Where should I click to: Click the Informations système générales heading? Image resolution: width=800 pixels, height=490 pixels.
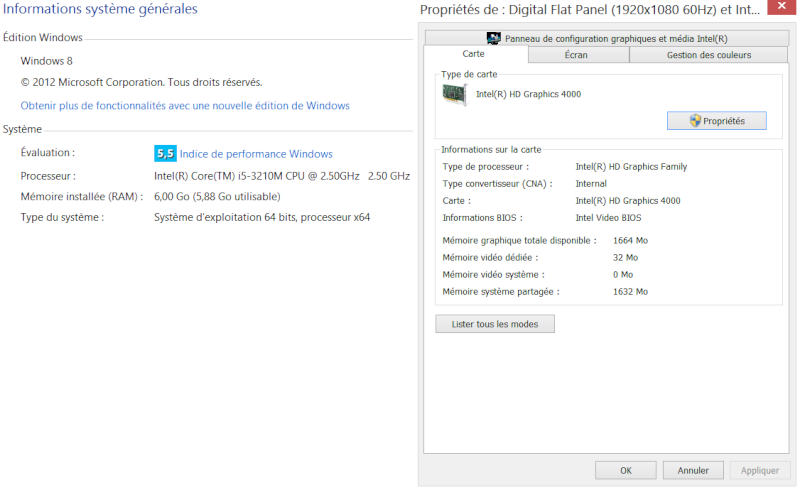[x=100, y=9]
